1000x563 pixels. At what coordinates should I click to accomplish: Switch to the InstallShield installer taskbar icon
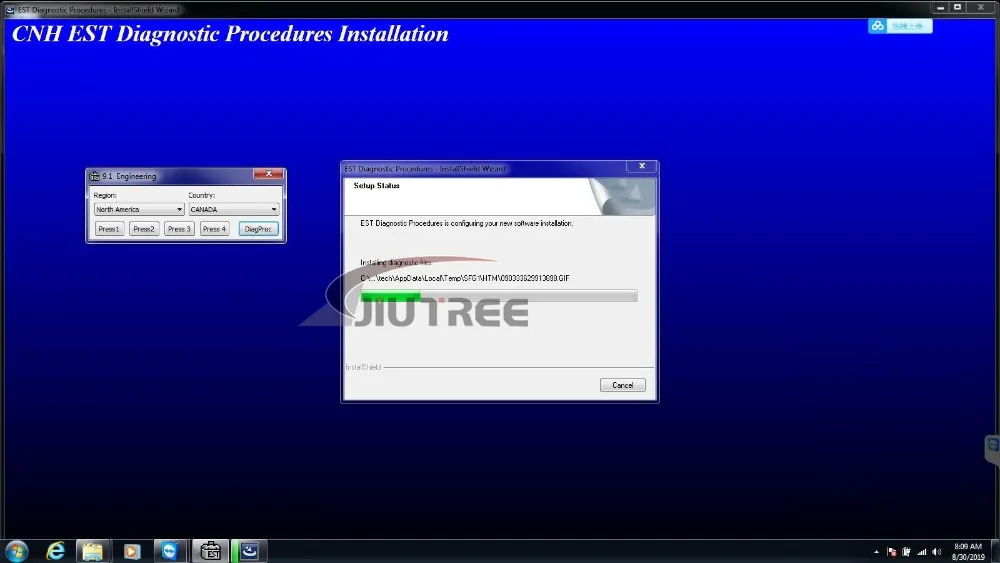click(249, 551)
